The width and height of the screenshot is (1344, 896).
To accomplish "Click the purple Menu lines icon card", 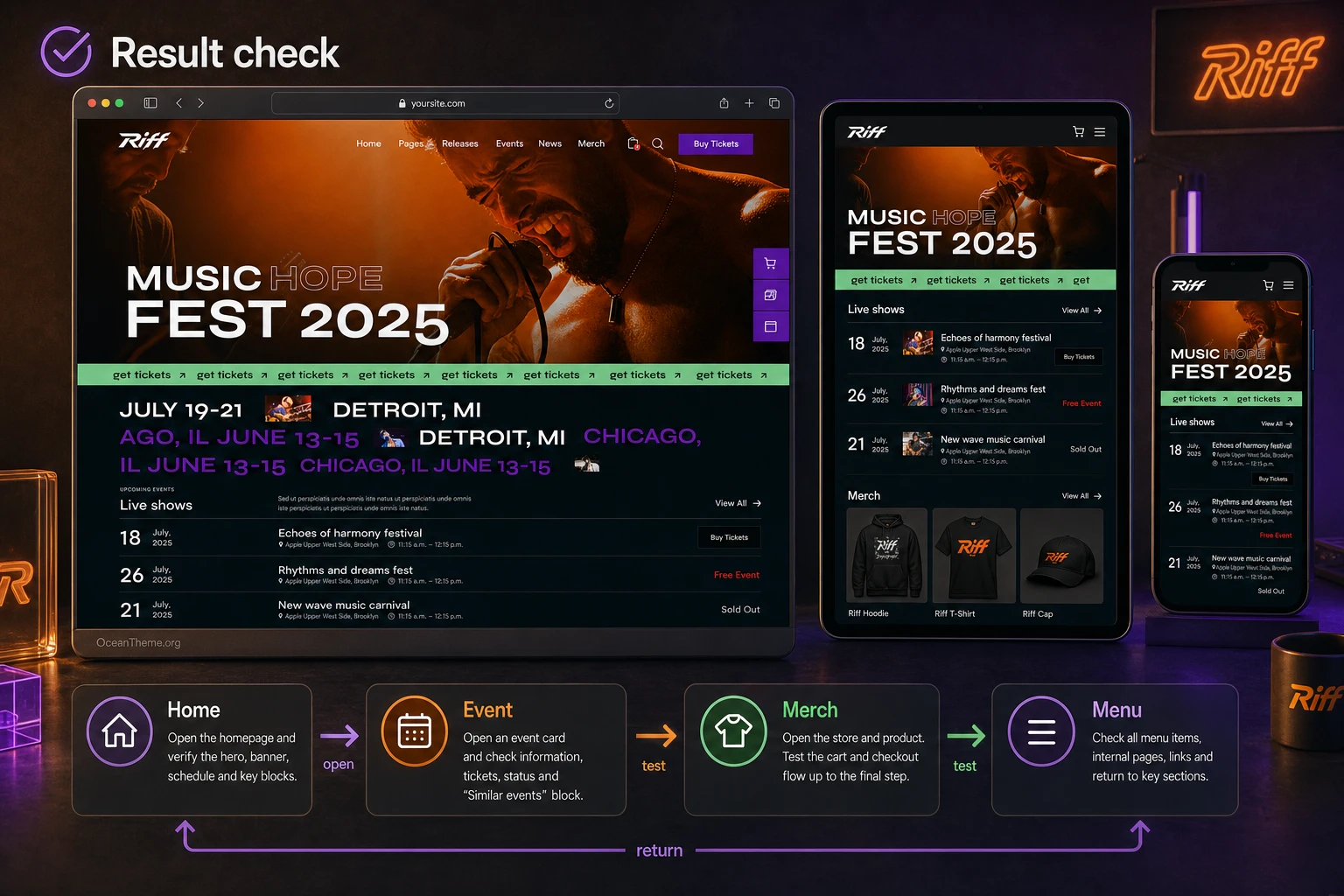I will (x=1041, y=731).
